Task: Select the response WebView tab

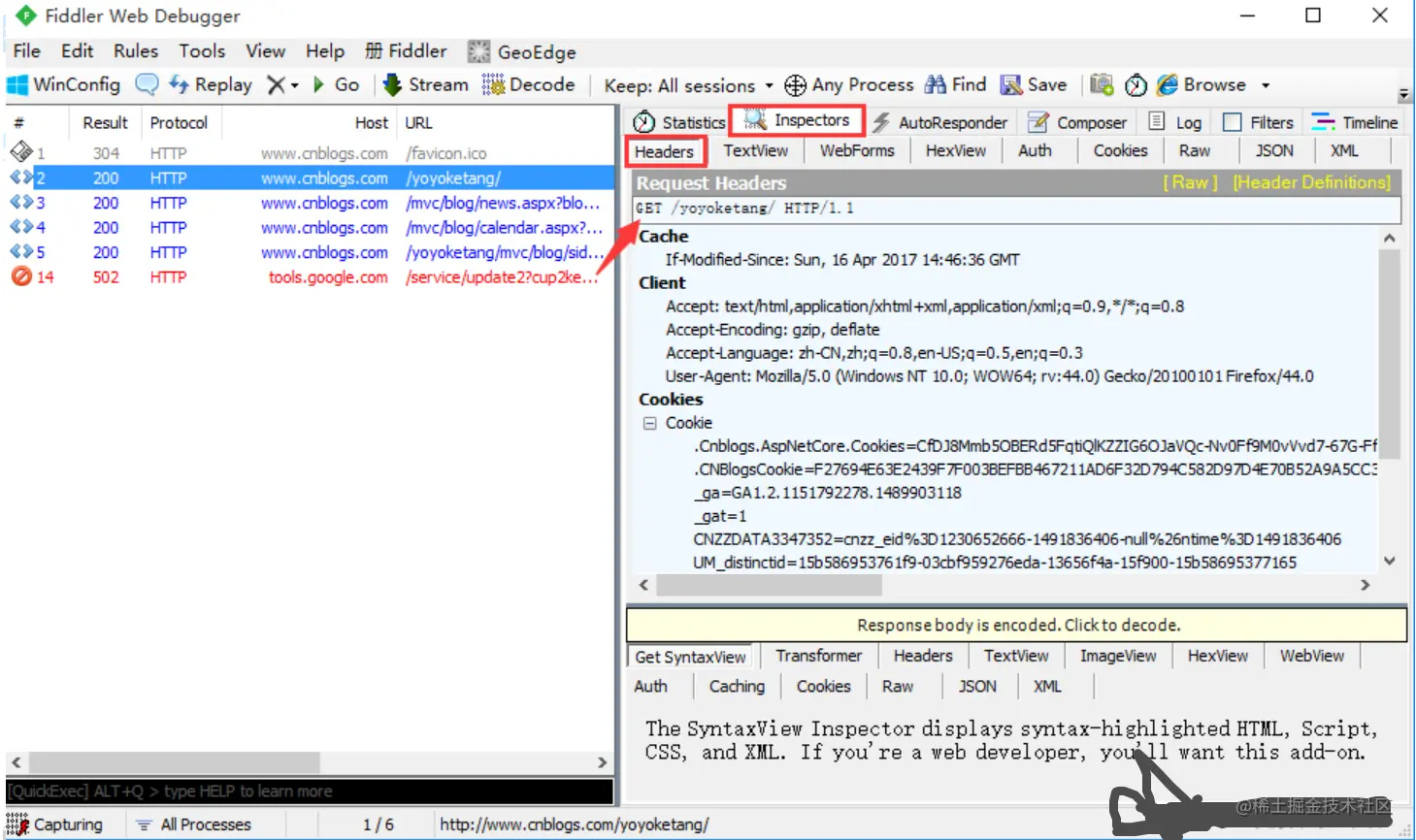Action: [x=1311, y=656]
